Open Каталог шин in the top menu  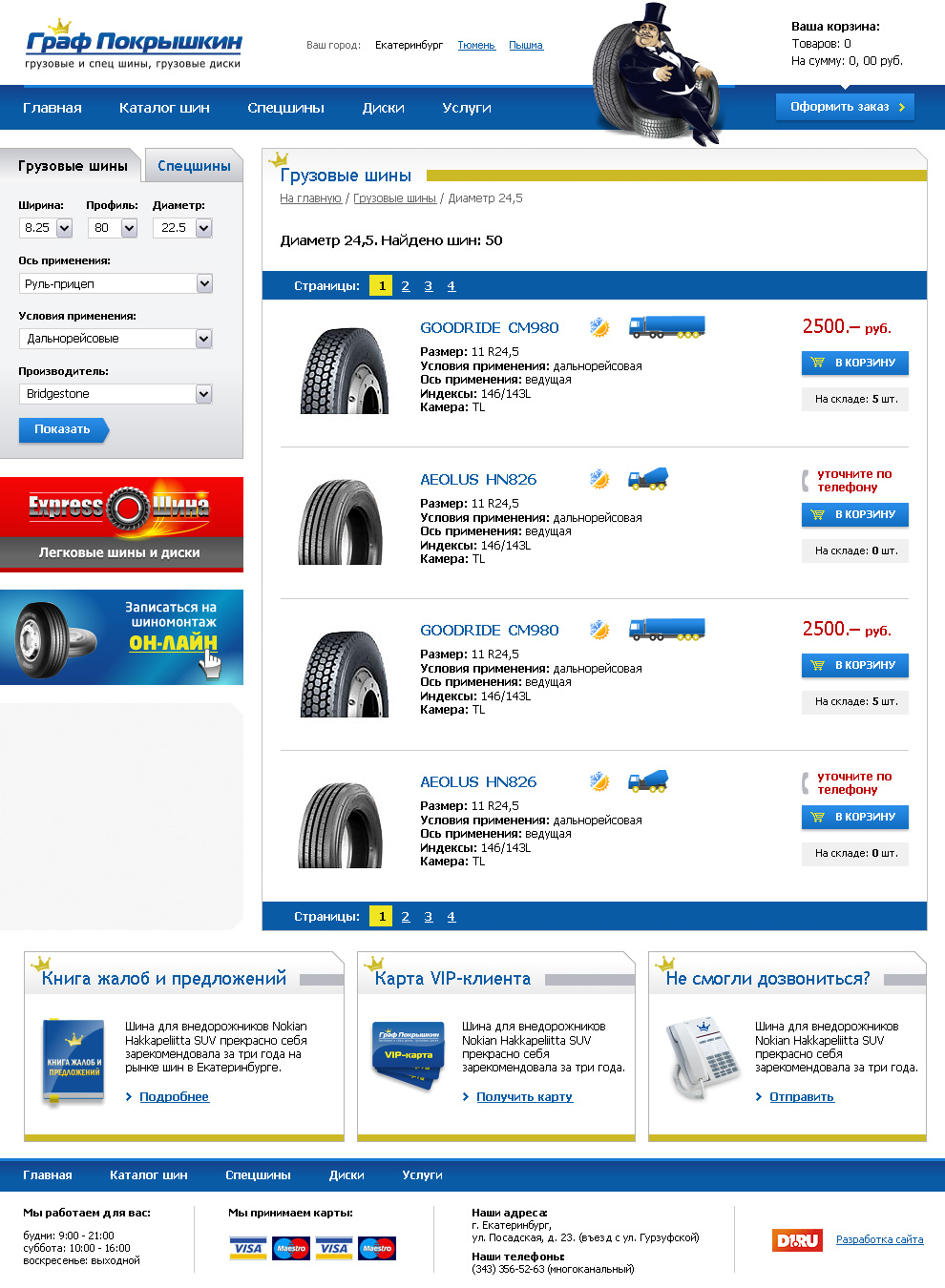coord(164,108)
